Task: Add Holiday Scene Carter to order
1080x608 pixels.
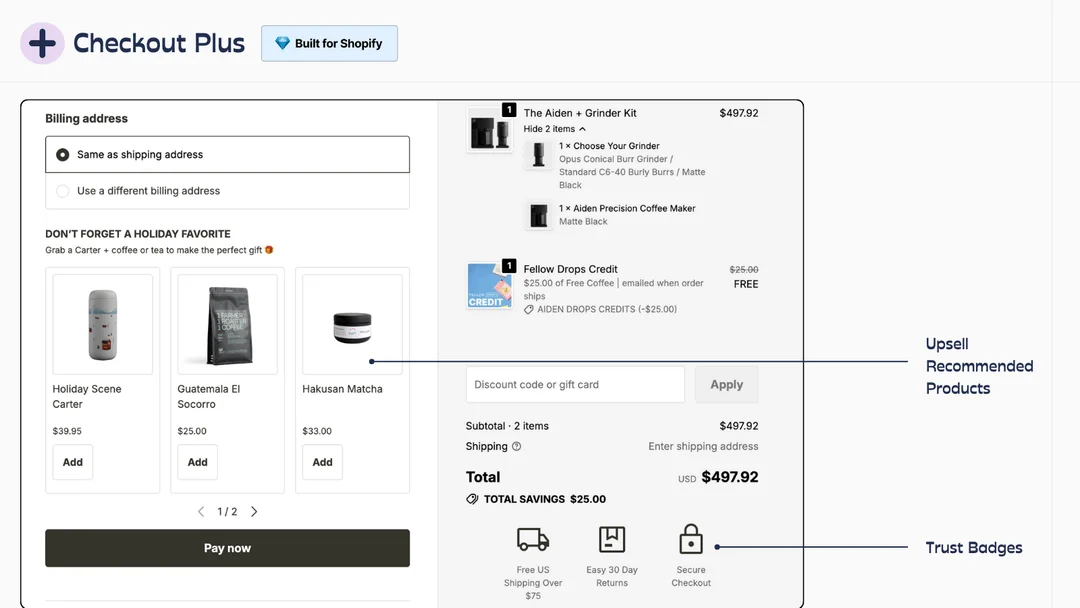Action: (72, 462)
